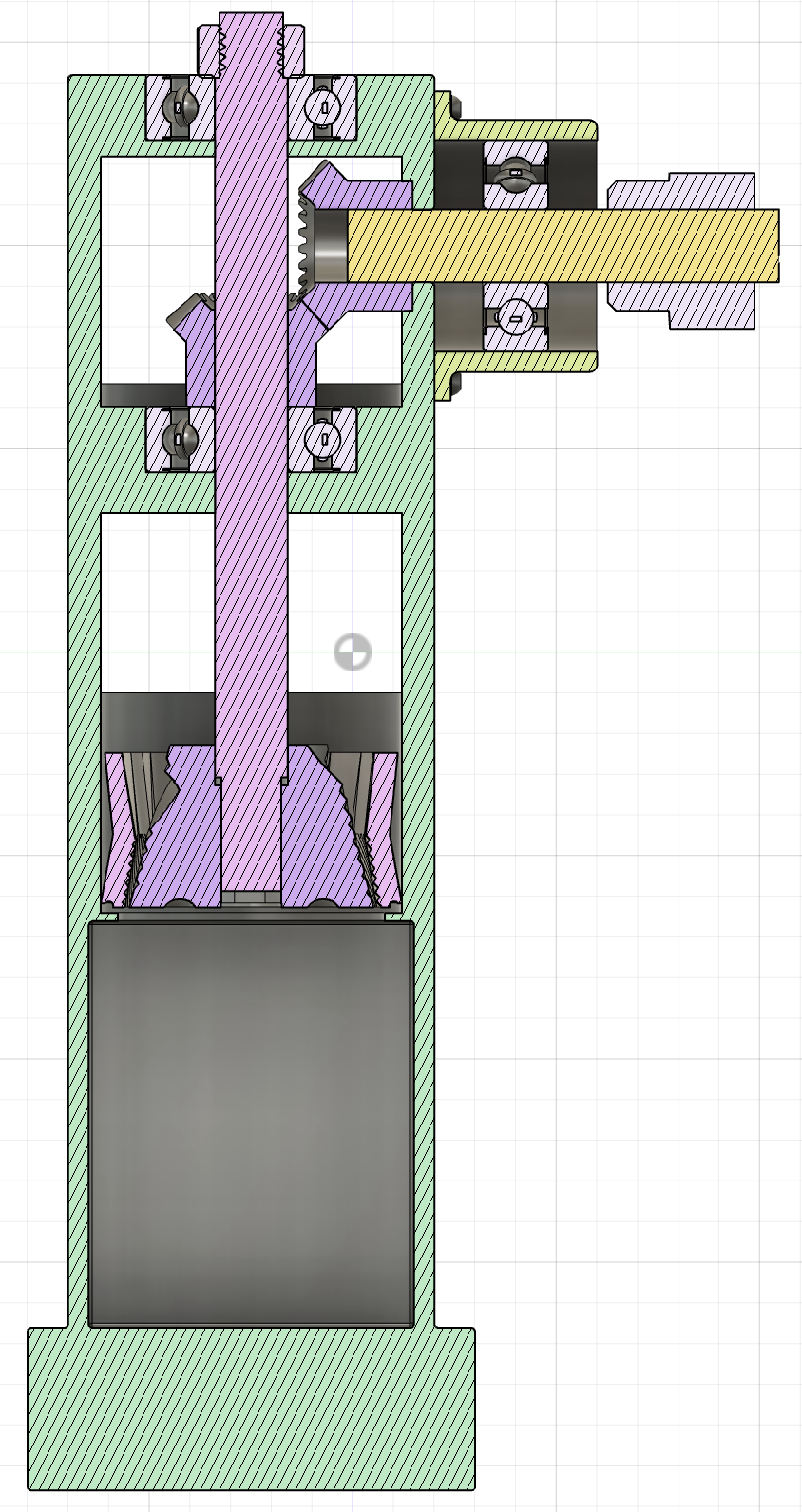Select the top-right ball bearing of the vertical shaft
This screenshot has width=802, height=1512.
pos(323,108)
